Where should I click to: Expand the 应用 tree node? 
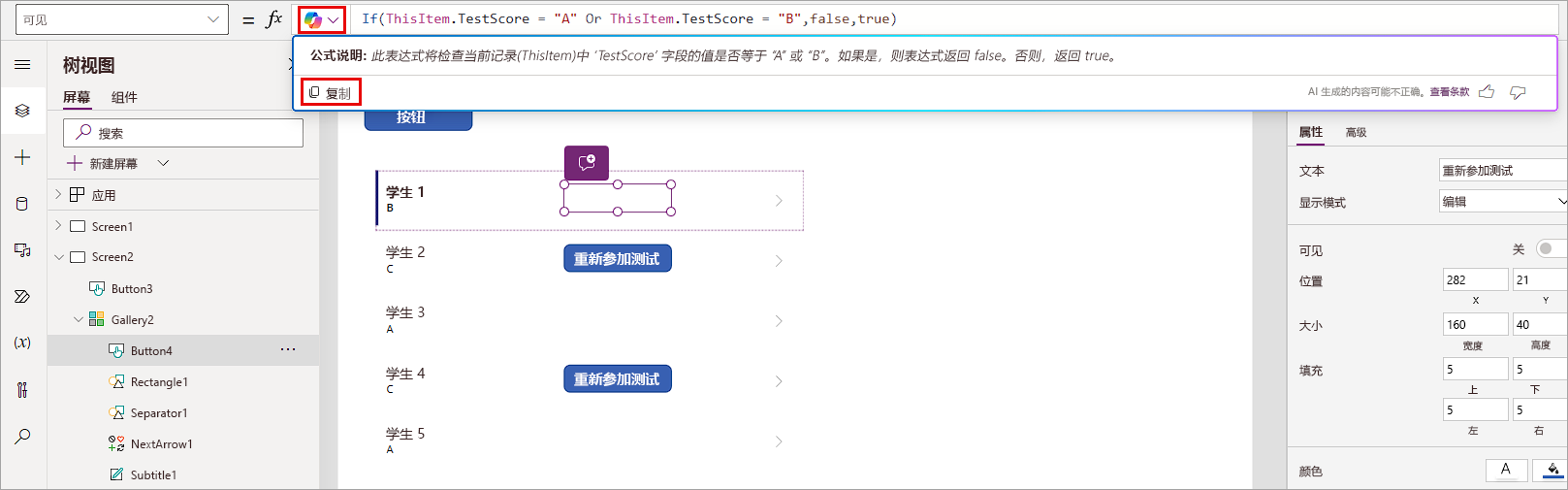point(58,195)
